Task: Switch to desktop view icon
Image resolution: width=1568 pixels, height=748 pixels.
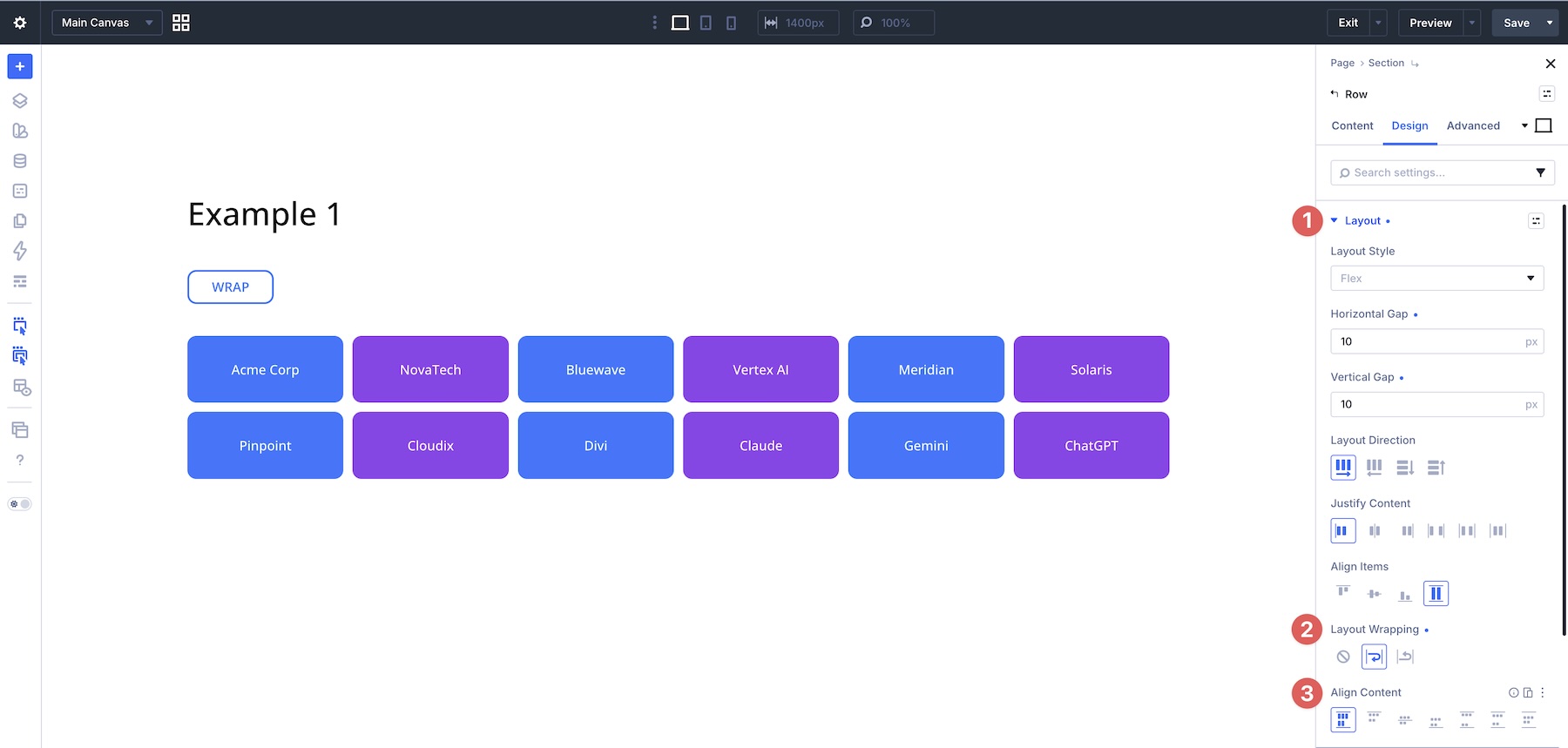Action: click(680, 23)
